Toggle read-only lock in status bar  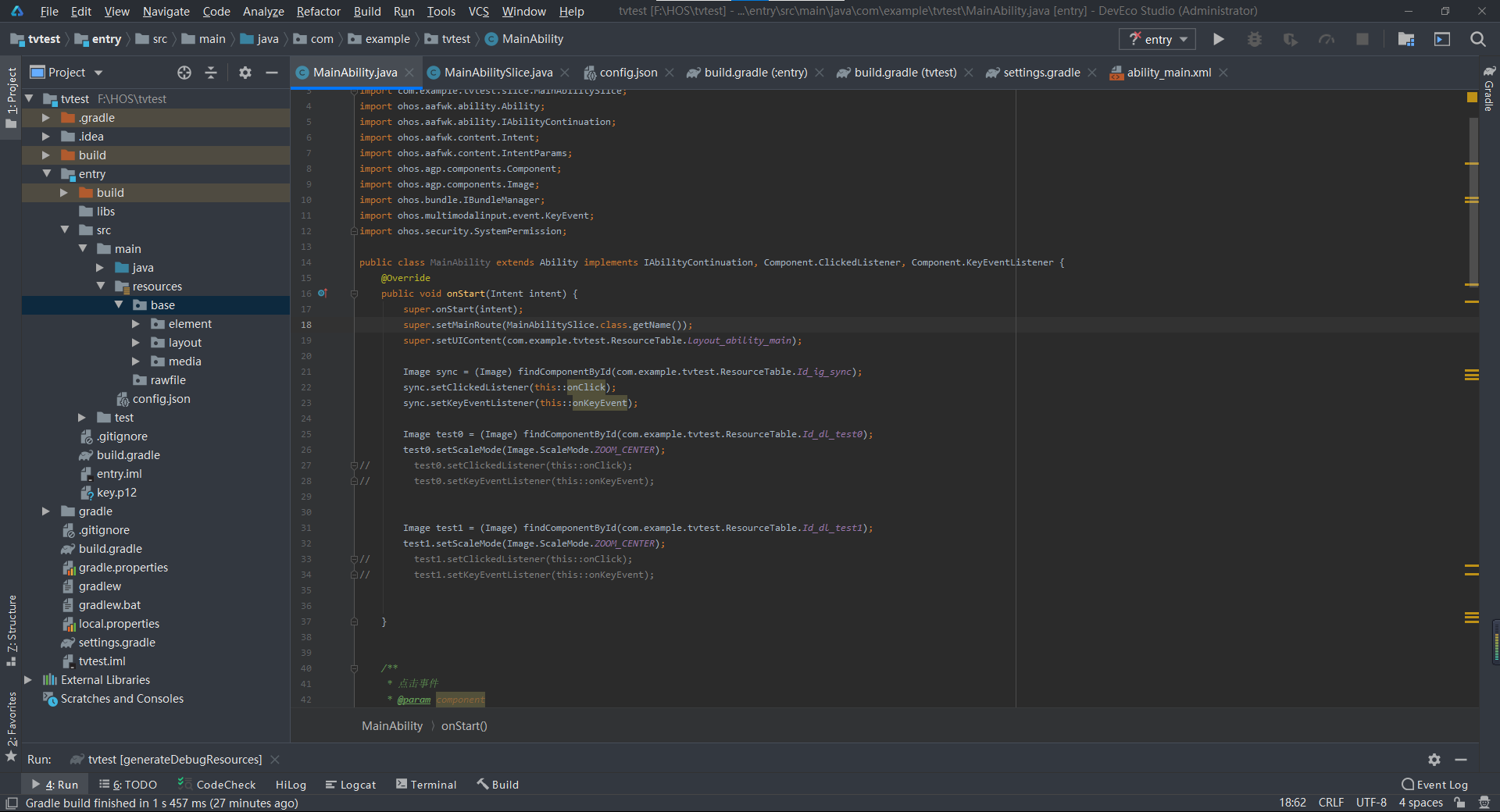click(x=1459, y=803)
